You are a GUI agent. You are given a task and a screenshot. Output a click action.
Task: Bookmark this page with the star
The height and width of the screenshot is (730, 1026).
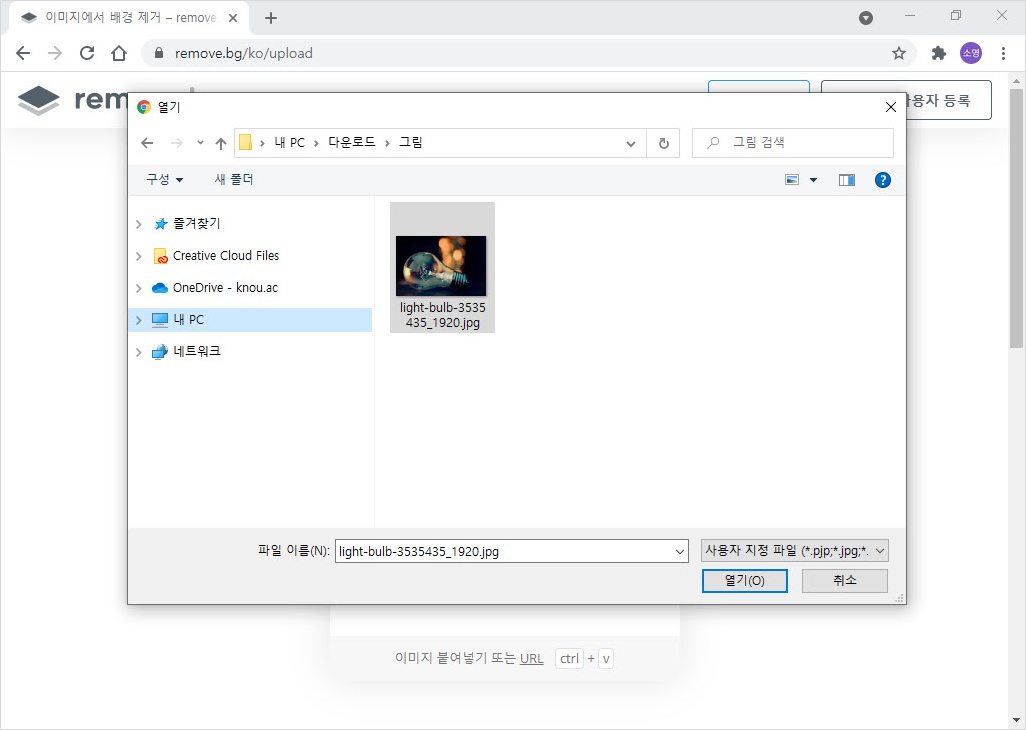(x=899, y=53)
